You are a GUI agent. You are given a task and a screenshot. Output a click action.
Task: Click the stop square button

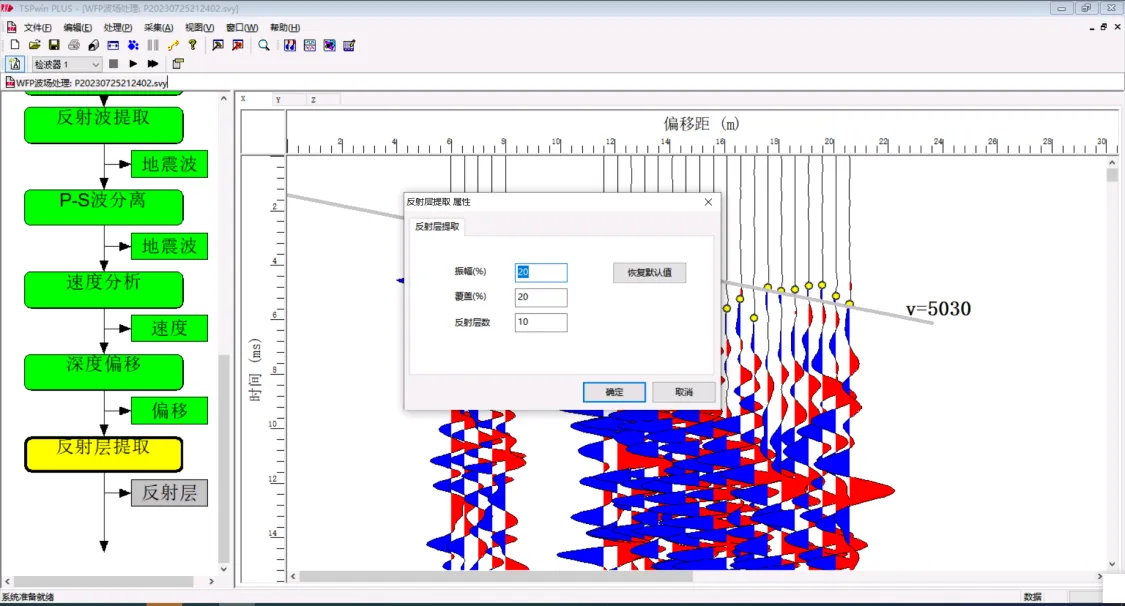113,64
